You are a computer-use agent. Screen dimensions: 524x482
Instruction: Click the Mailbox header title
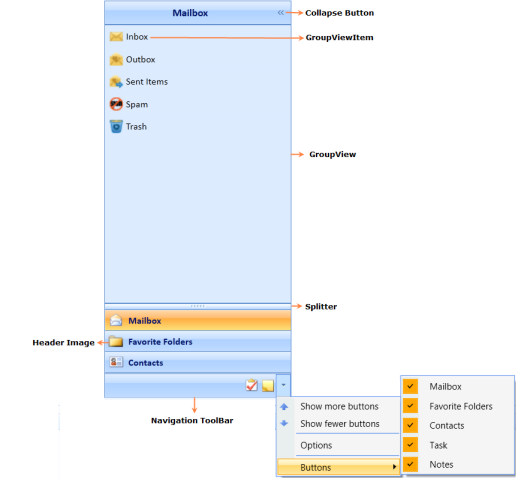click(x=190, y=13)
